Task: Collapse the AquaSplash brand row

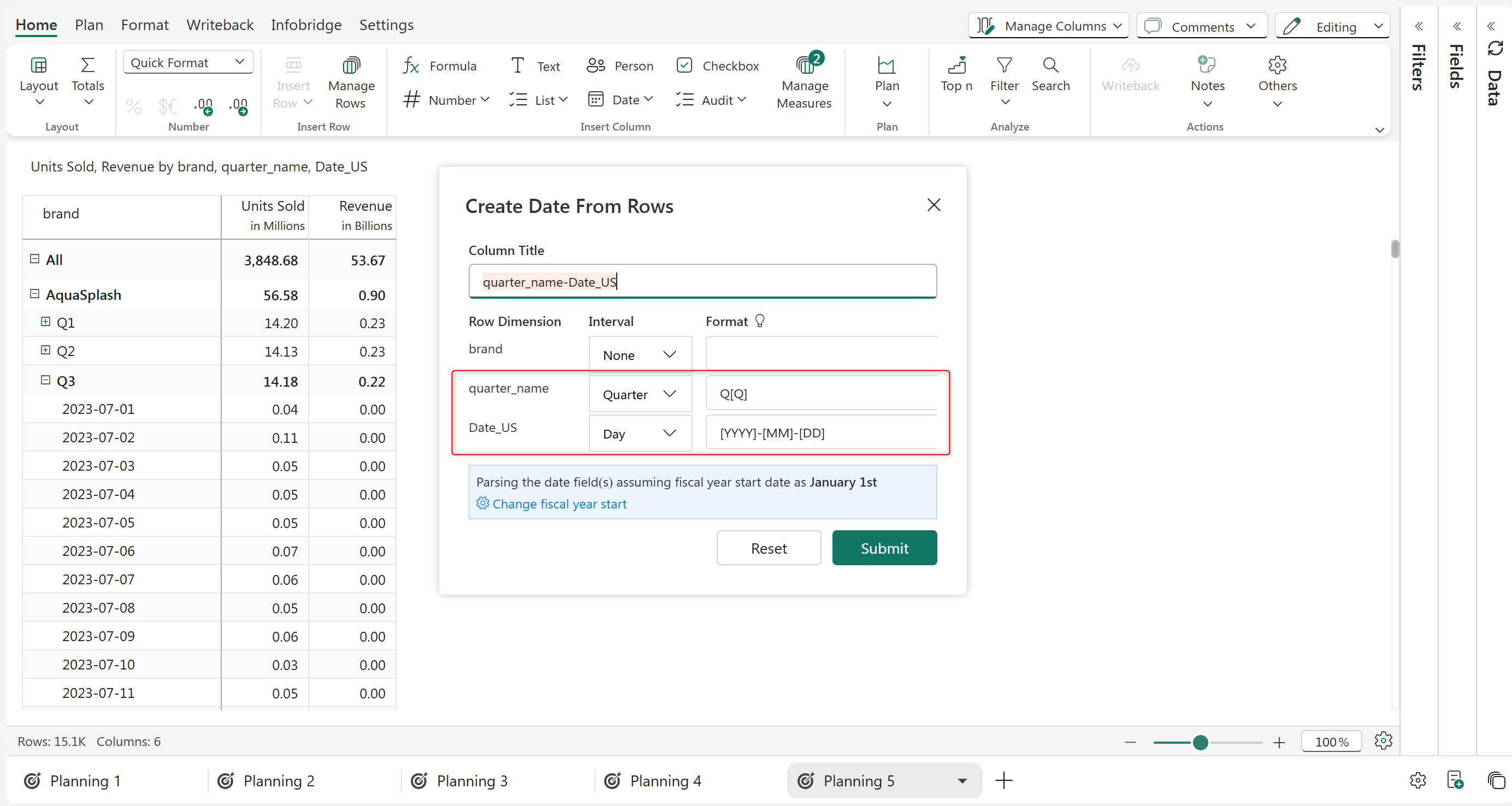Action: coord(34,294)
